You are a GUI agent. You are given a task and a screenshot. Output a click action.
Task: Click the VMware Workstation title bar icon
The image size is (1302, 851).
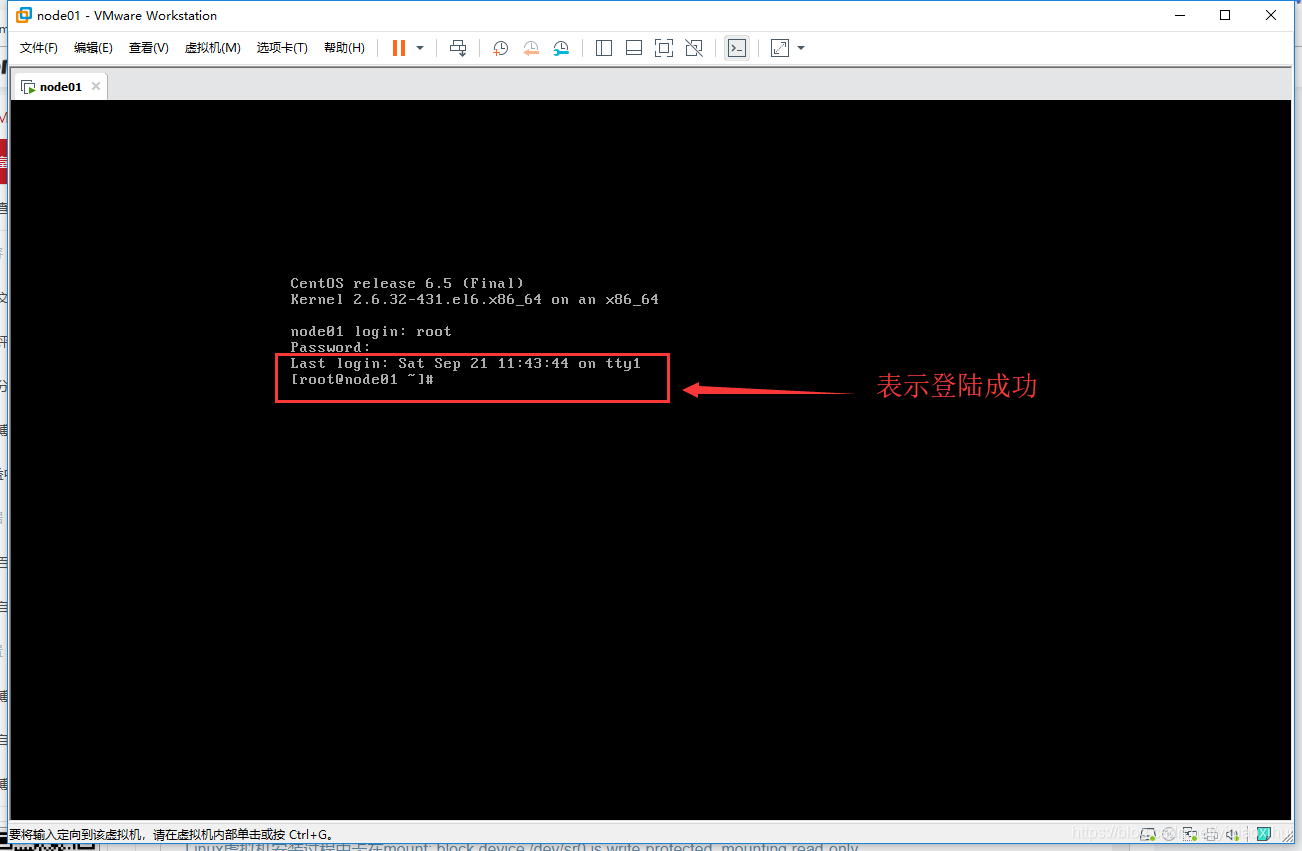24,15
